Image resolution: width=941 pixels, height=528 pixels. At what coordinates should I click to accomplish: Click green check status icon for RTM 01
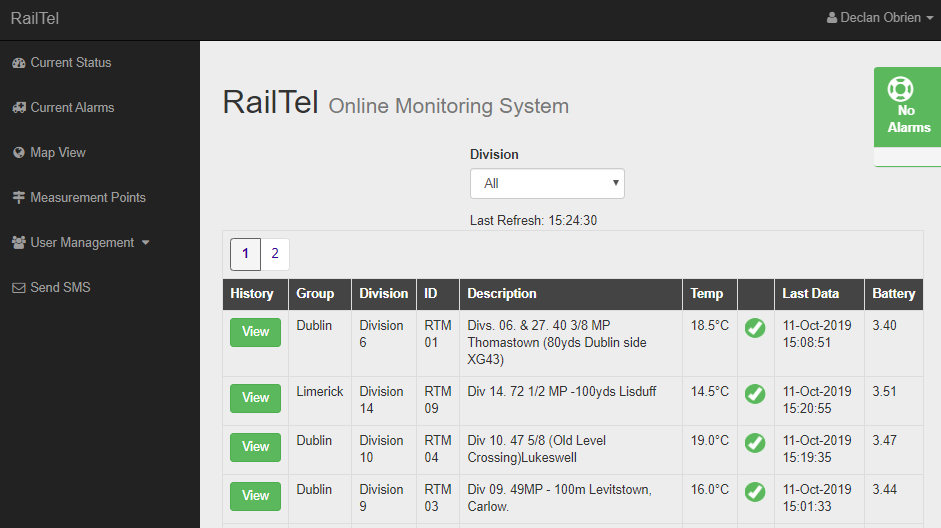tap(755, 328)
